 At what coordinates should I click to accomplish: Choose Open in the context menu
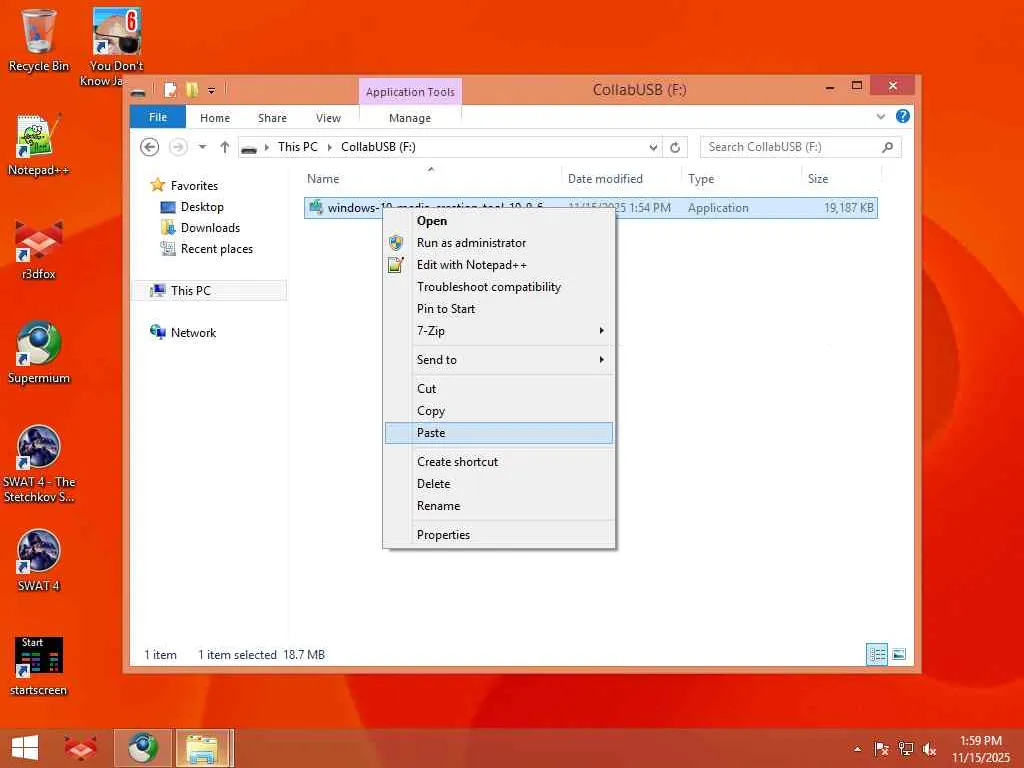499,221
